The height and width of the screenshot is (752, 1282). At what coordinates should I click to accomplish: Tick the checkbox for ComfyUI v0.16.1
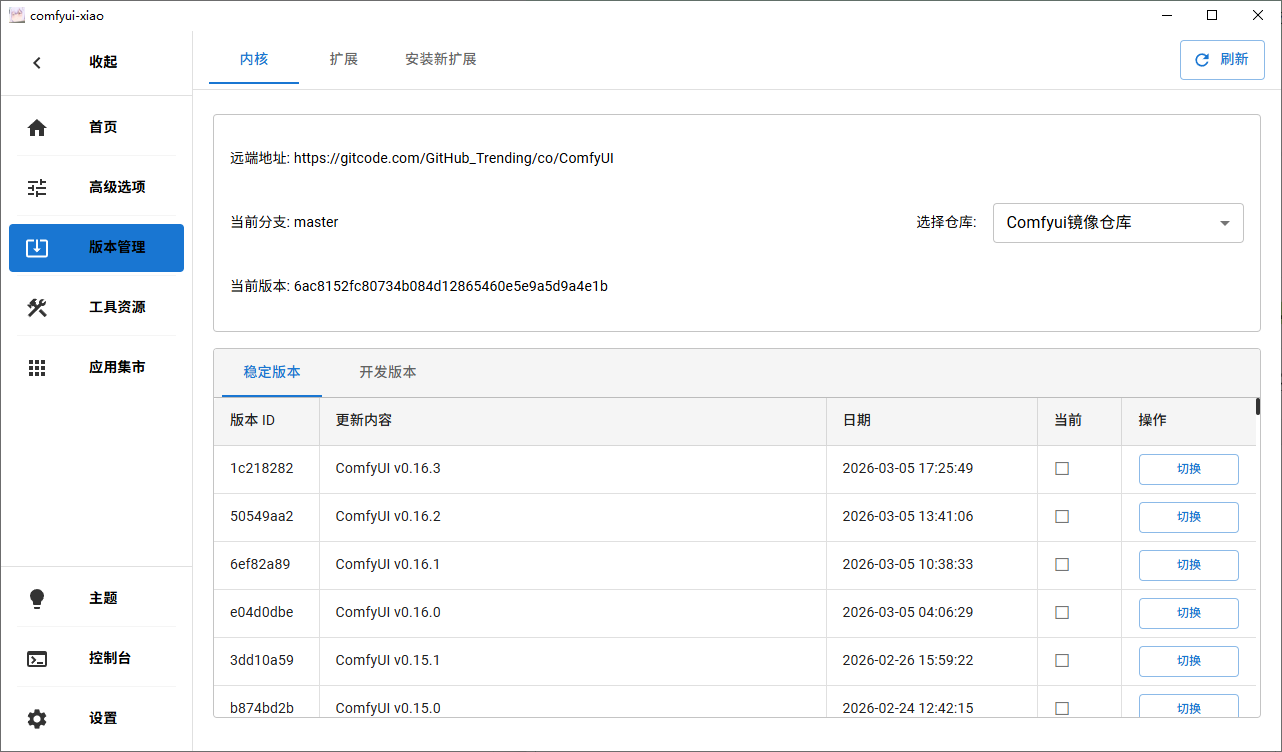click(1062, 565)
